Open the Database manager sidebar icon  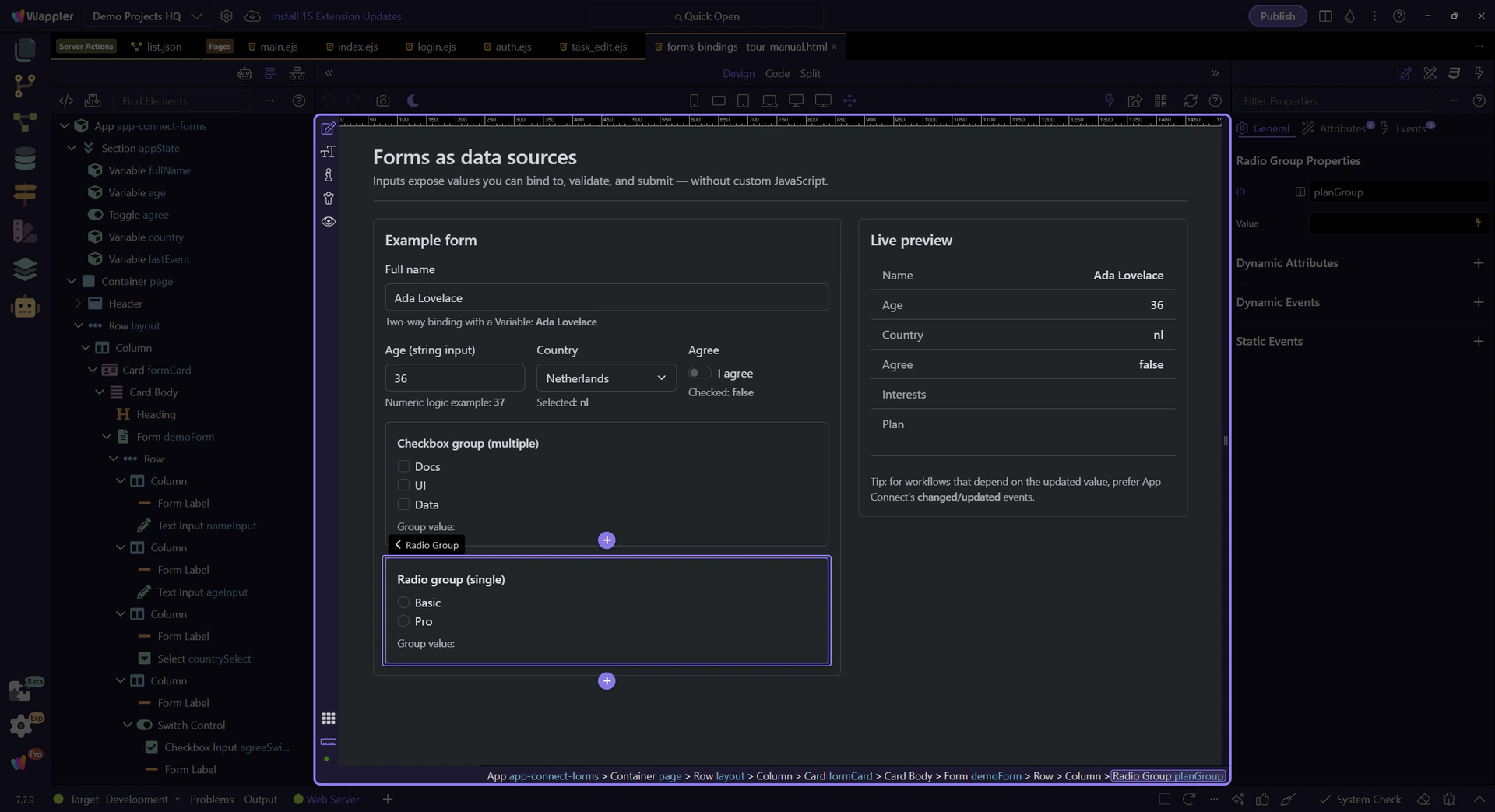pos(25,159)
